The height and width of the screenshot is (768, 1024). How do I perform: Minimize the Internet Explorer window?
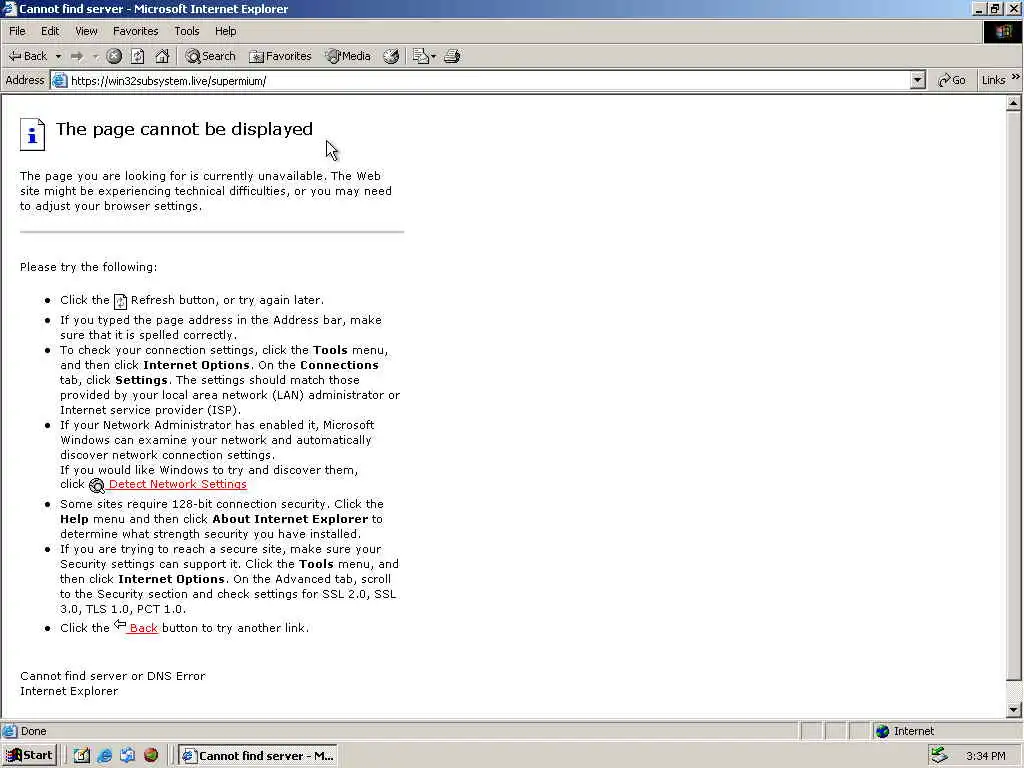tap(979, 8)
